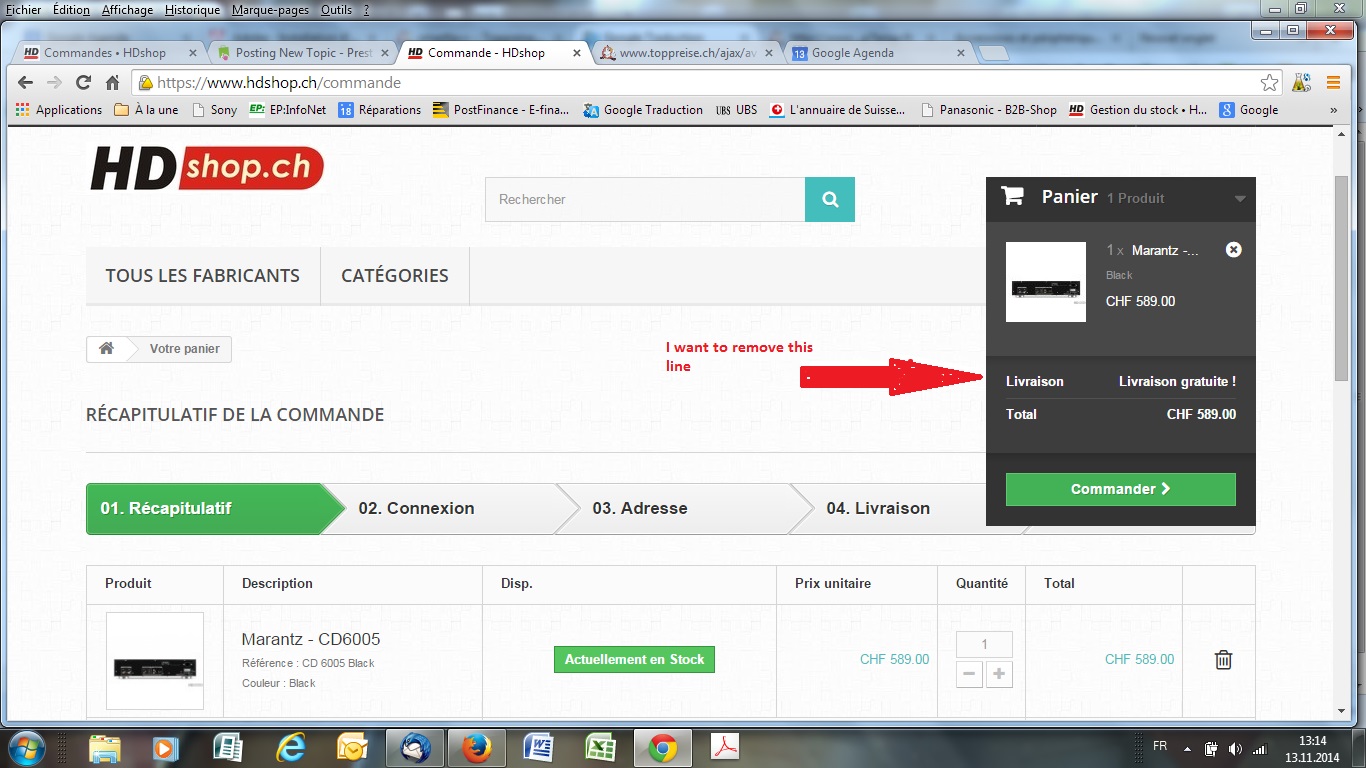Click the quantity field showing 1
This screenshot has height=768, width=1366.
pos(984,645)
